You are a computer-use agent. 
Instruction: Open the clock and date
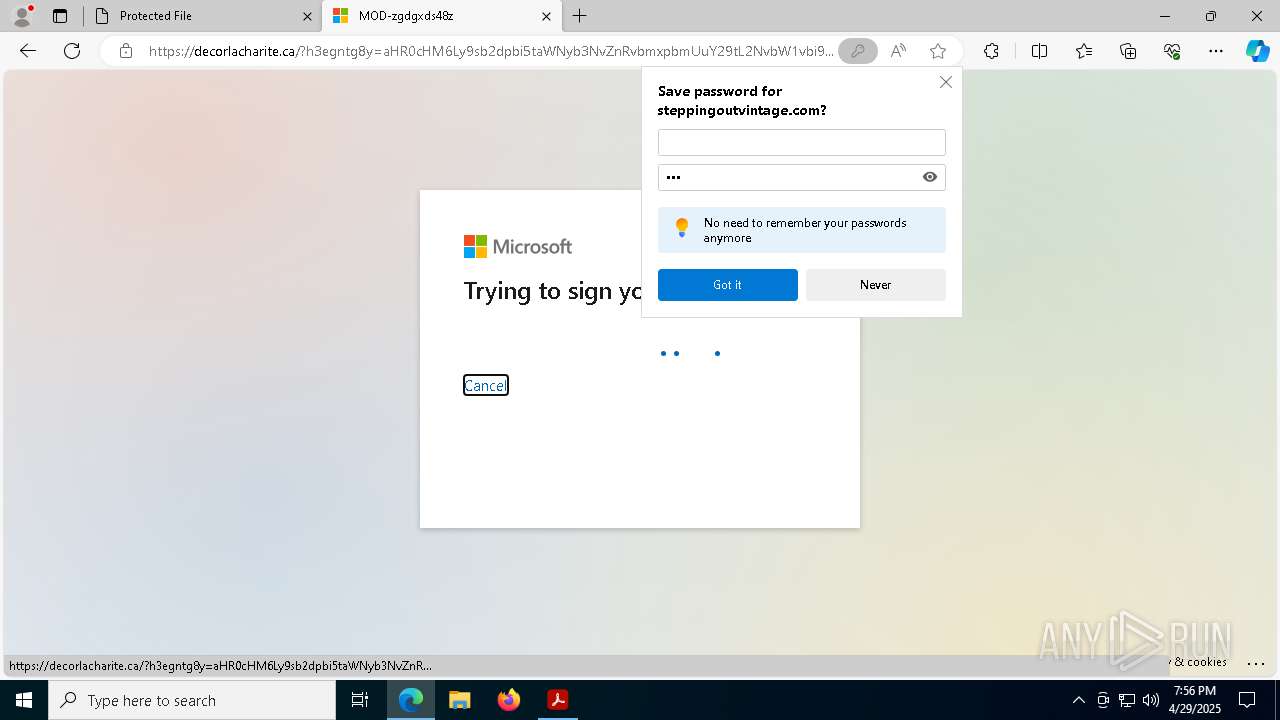(1194, 700)
